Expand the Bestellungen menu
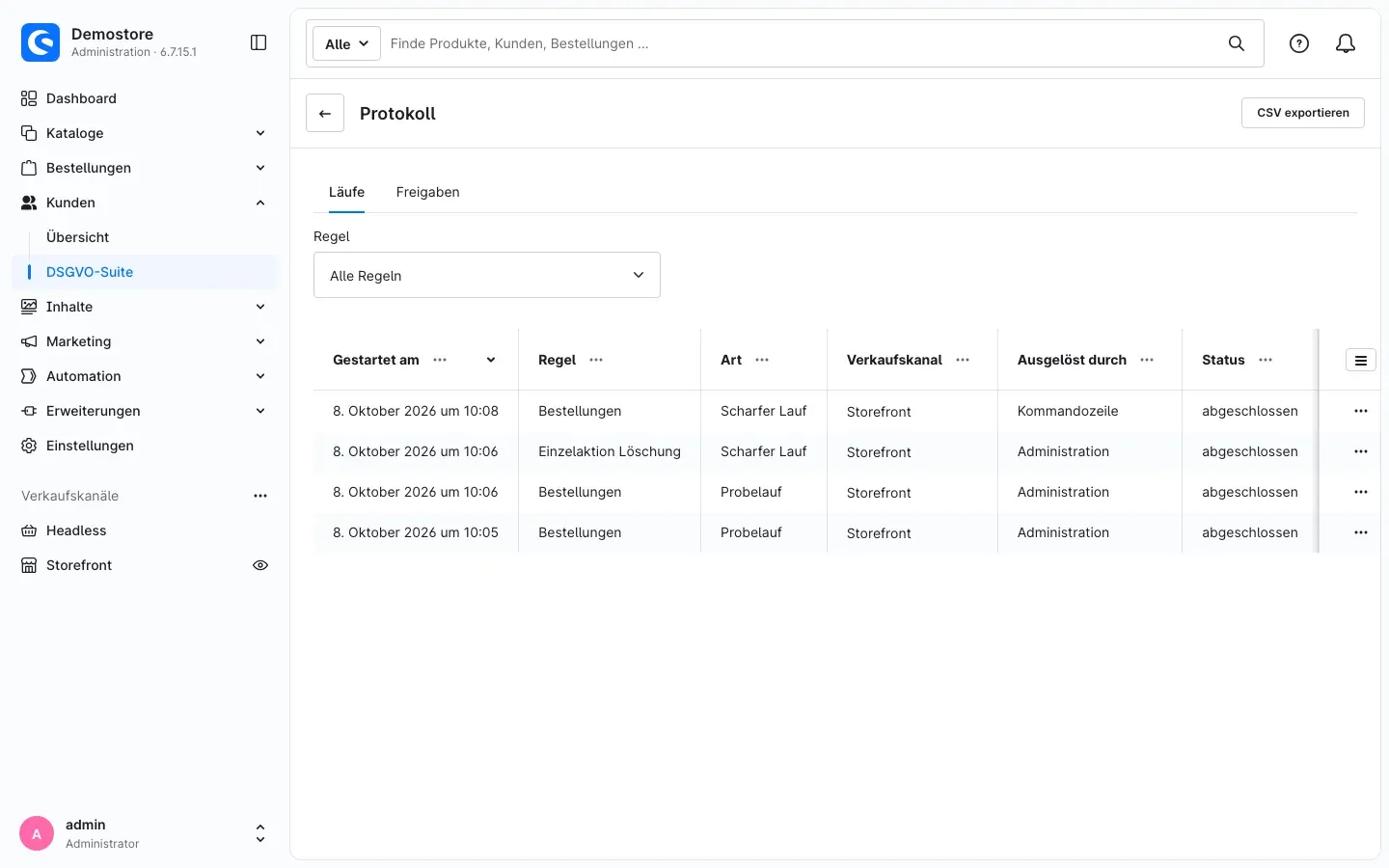 pos(260,168)
